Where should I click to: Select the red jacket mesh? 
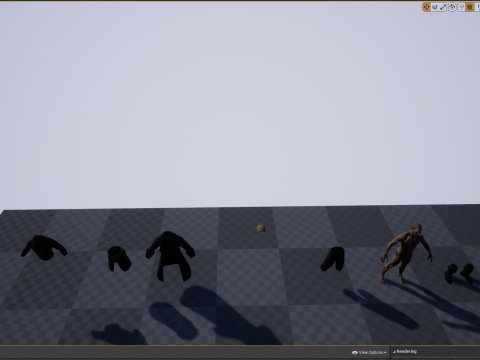pos(44,248)
